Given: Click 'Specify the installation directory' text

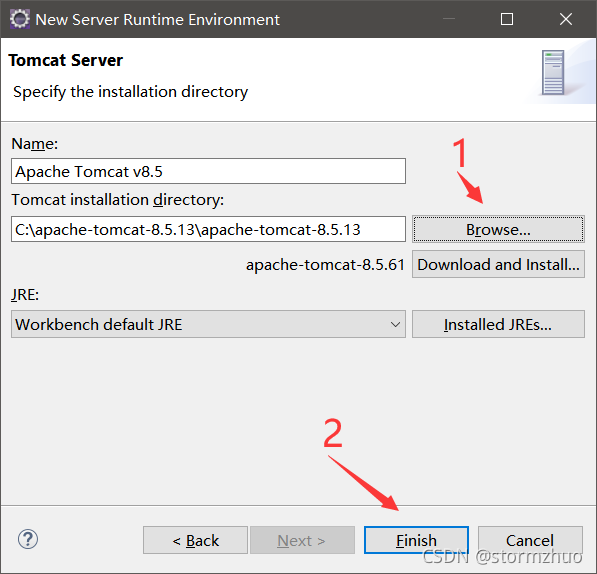Looking at the screenshot, I should [x=131, y=92].
